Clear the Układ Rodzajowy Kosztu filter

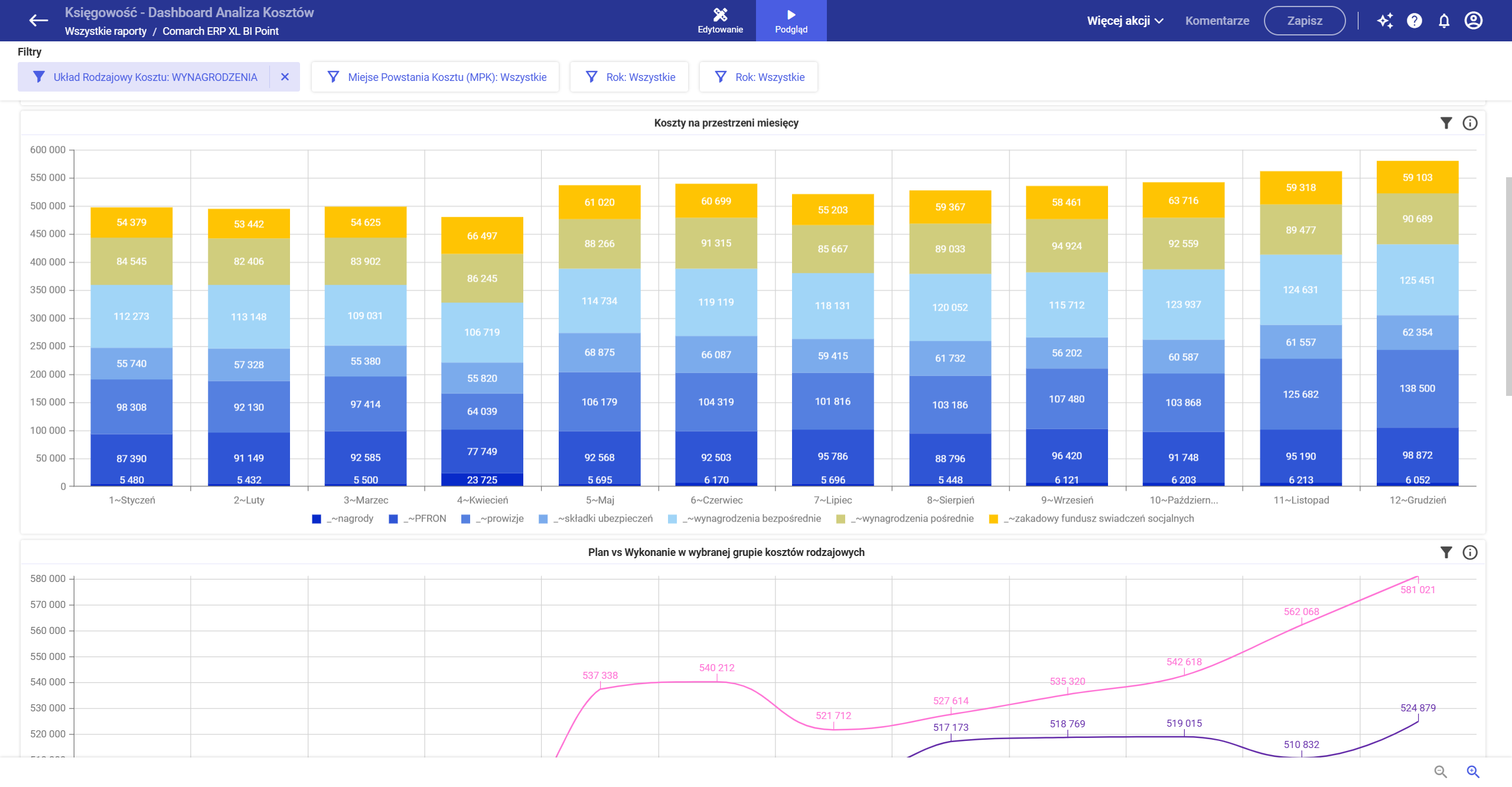(285, 77)
